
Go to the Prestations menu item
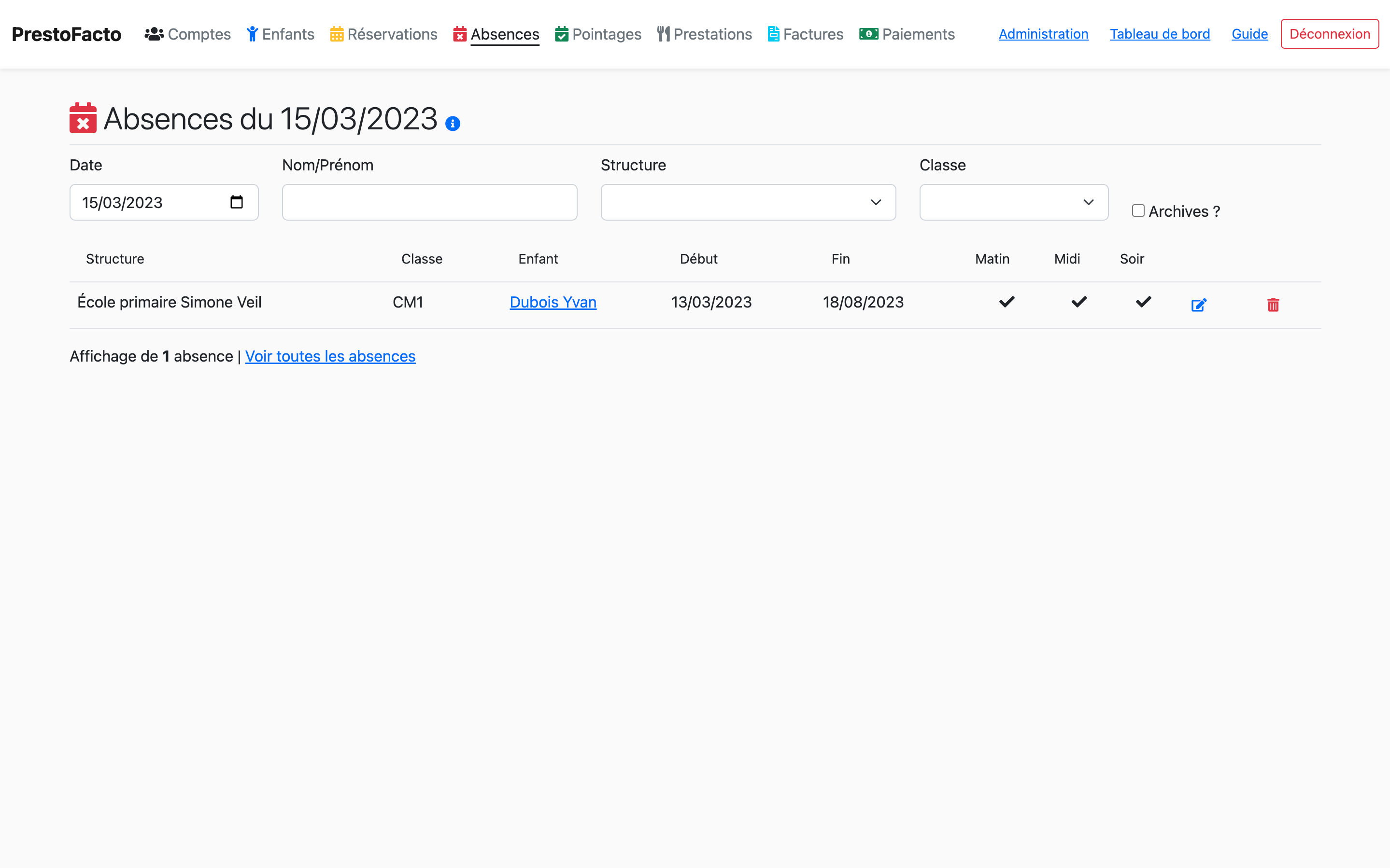(705, 34)
